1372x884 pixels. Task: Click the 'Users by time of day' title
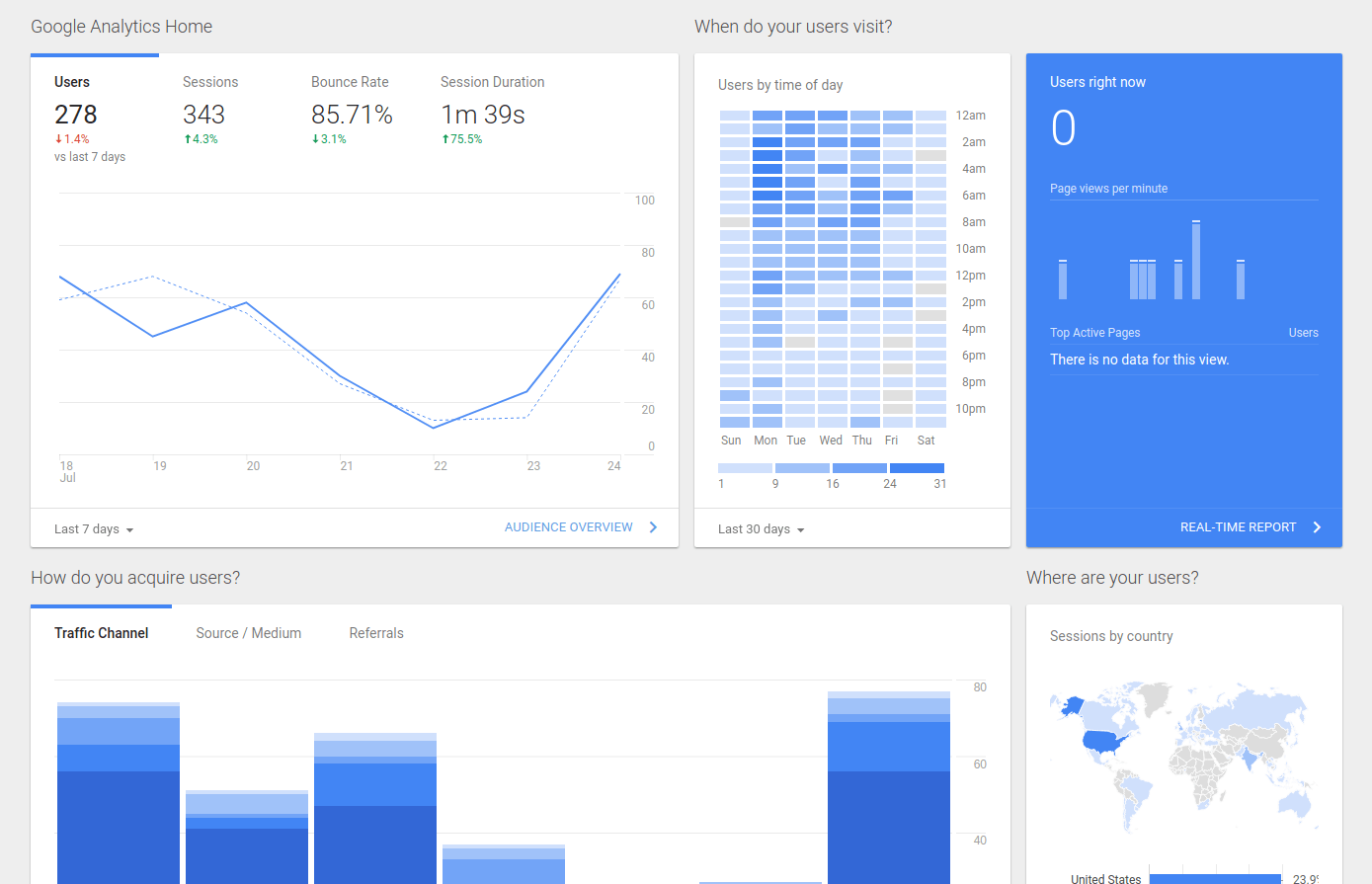[780, 85]
